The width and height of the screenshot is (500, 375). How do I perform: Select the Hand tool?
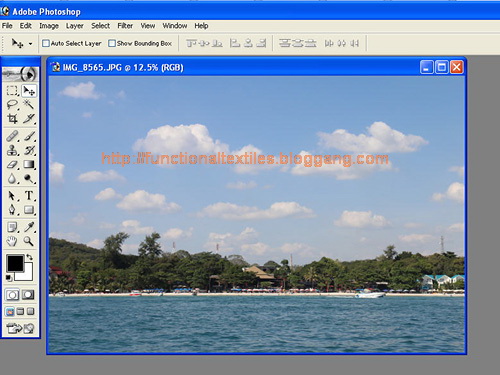click(x=12, y=241)
